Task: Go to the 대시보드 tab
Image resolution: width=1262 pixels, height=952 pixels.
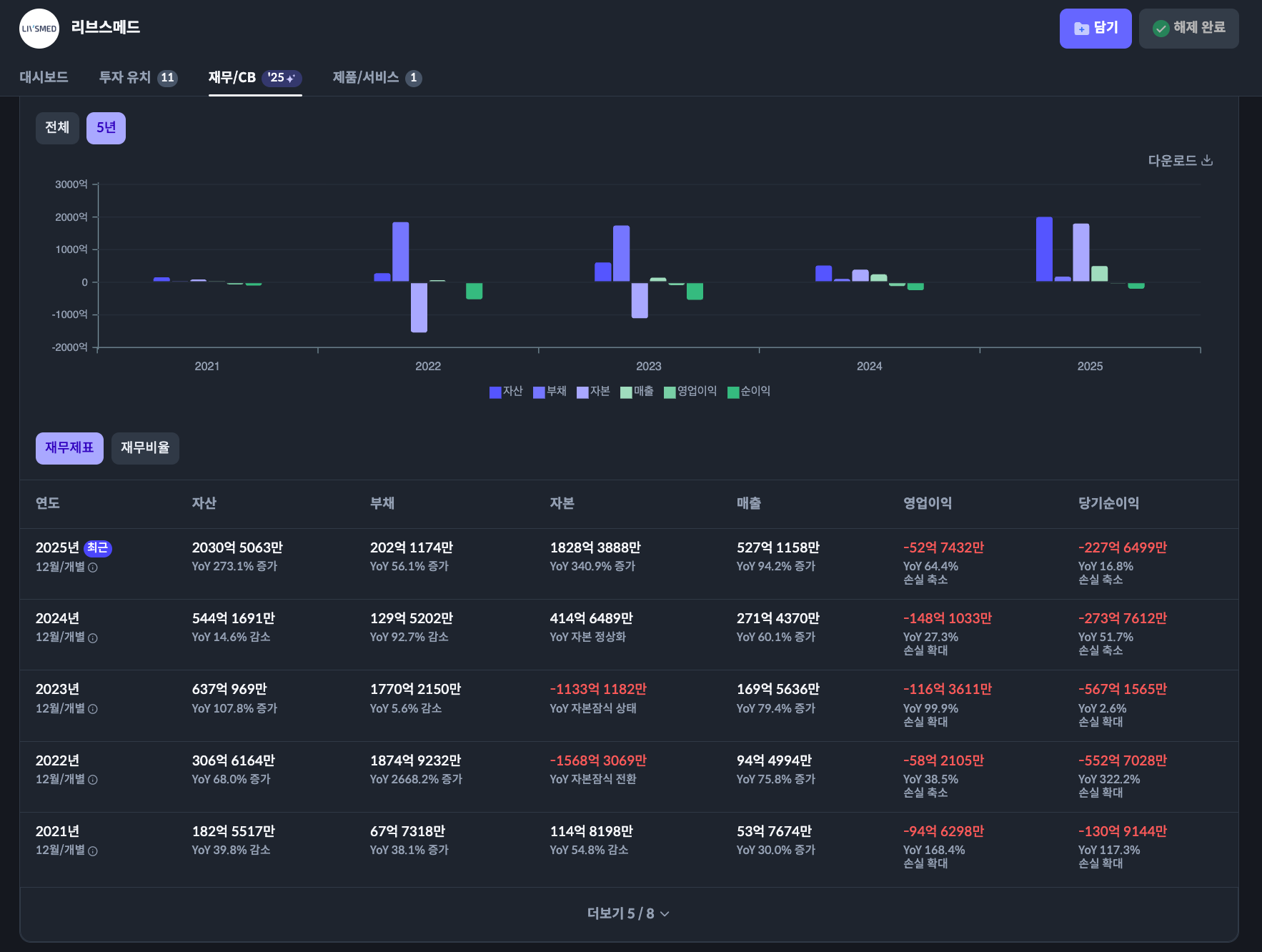Action: [44, 77]
